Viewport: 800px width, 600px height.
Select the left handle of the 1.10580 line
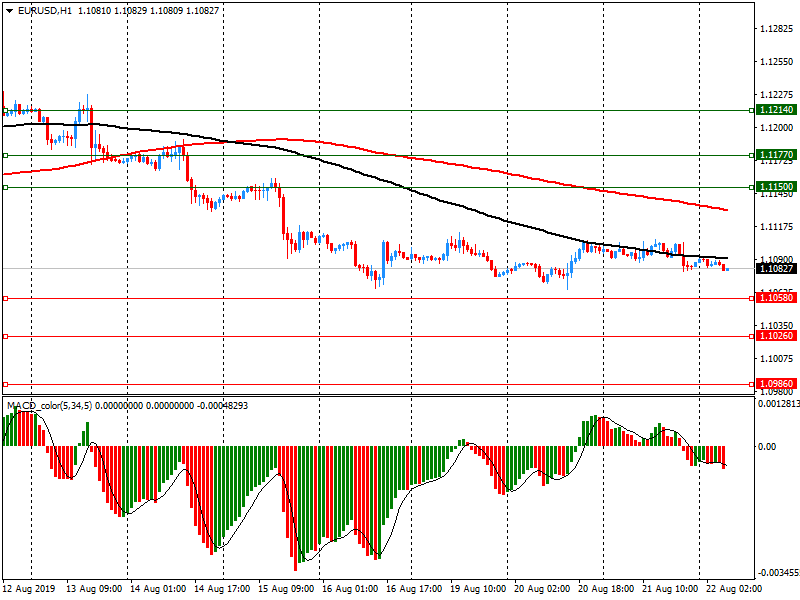[x=6, y=298]
